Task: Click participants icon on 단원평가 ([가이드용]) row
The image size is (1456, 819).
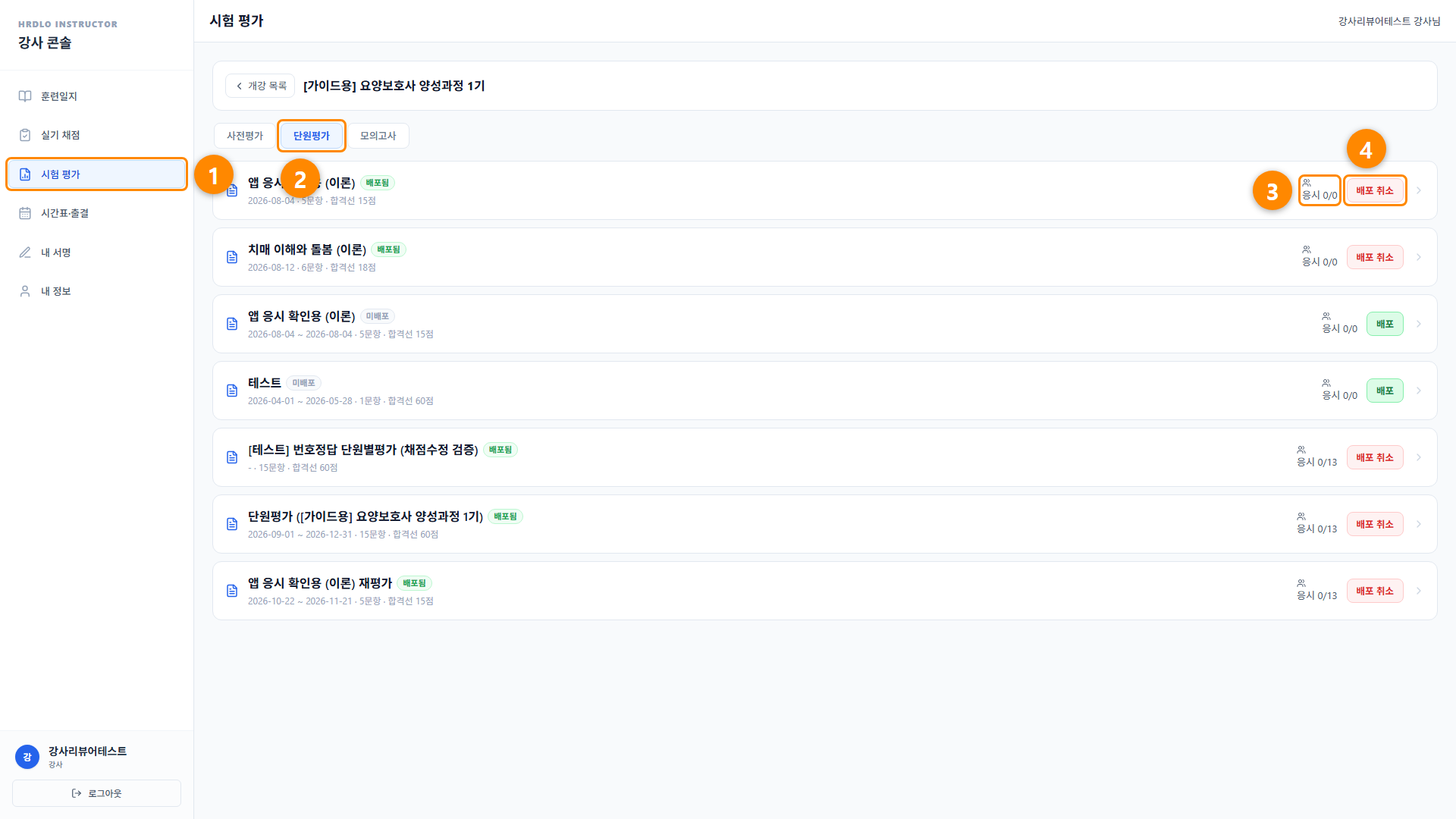Action: coord(1301,516)
